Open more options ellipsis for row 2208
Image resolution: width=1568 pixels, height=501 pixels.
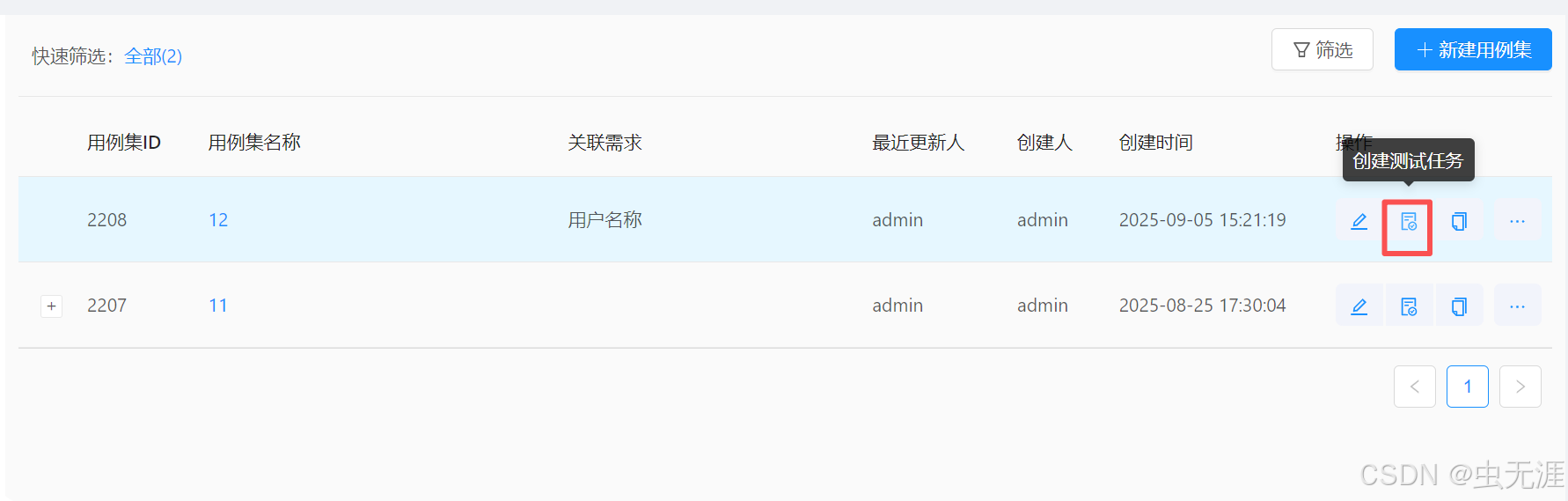[x=1517, y=221]
